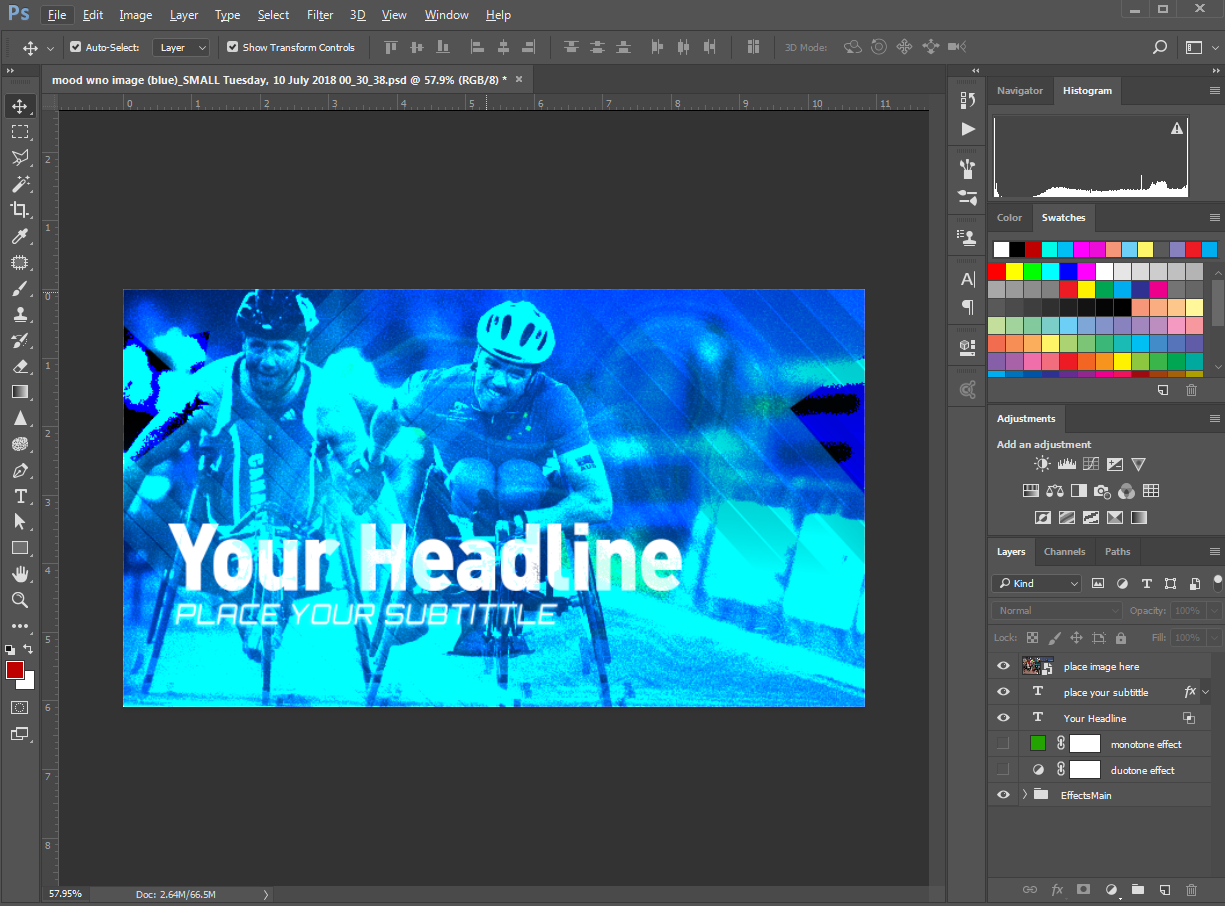
Task: Open the Layers panel flyout menu
Action: tap(1214, 552)
